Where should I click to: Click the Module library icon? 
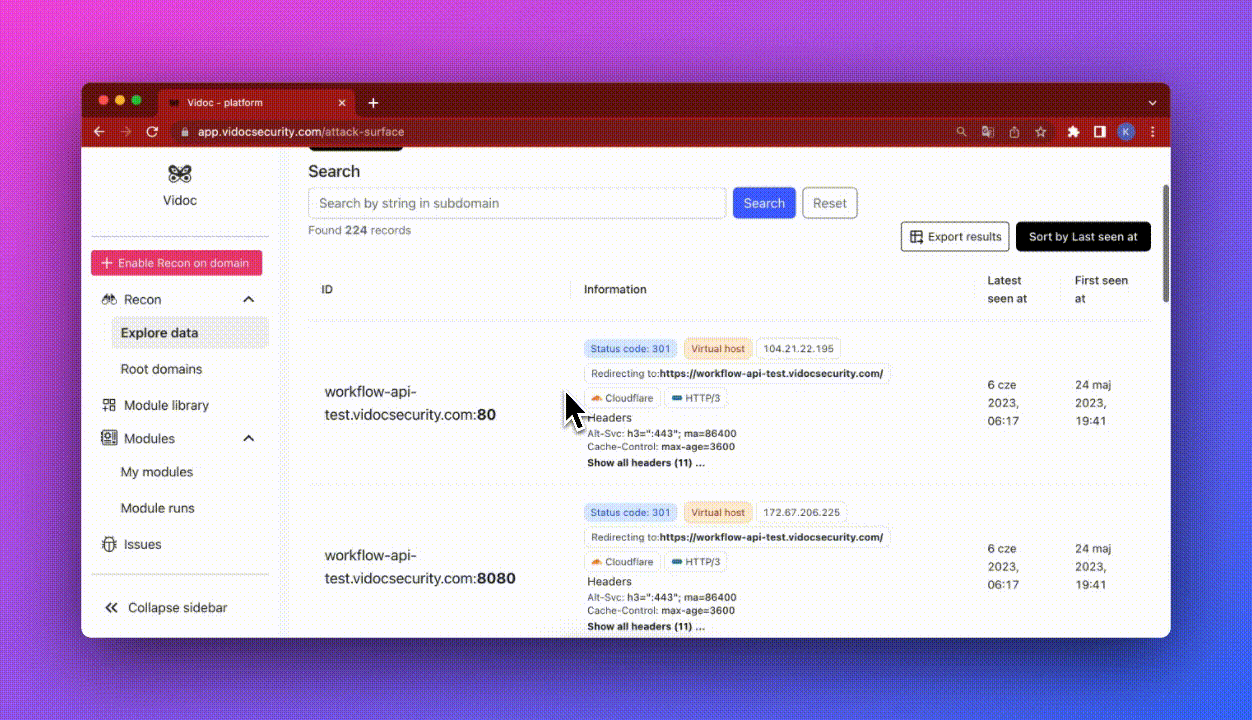(x=109, y=406)
